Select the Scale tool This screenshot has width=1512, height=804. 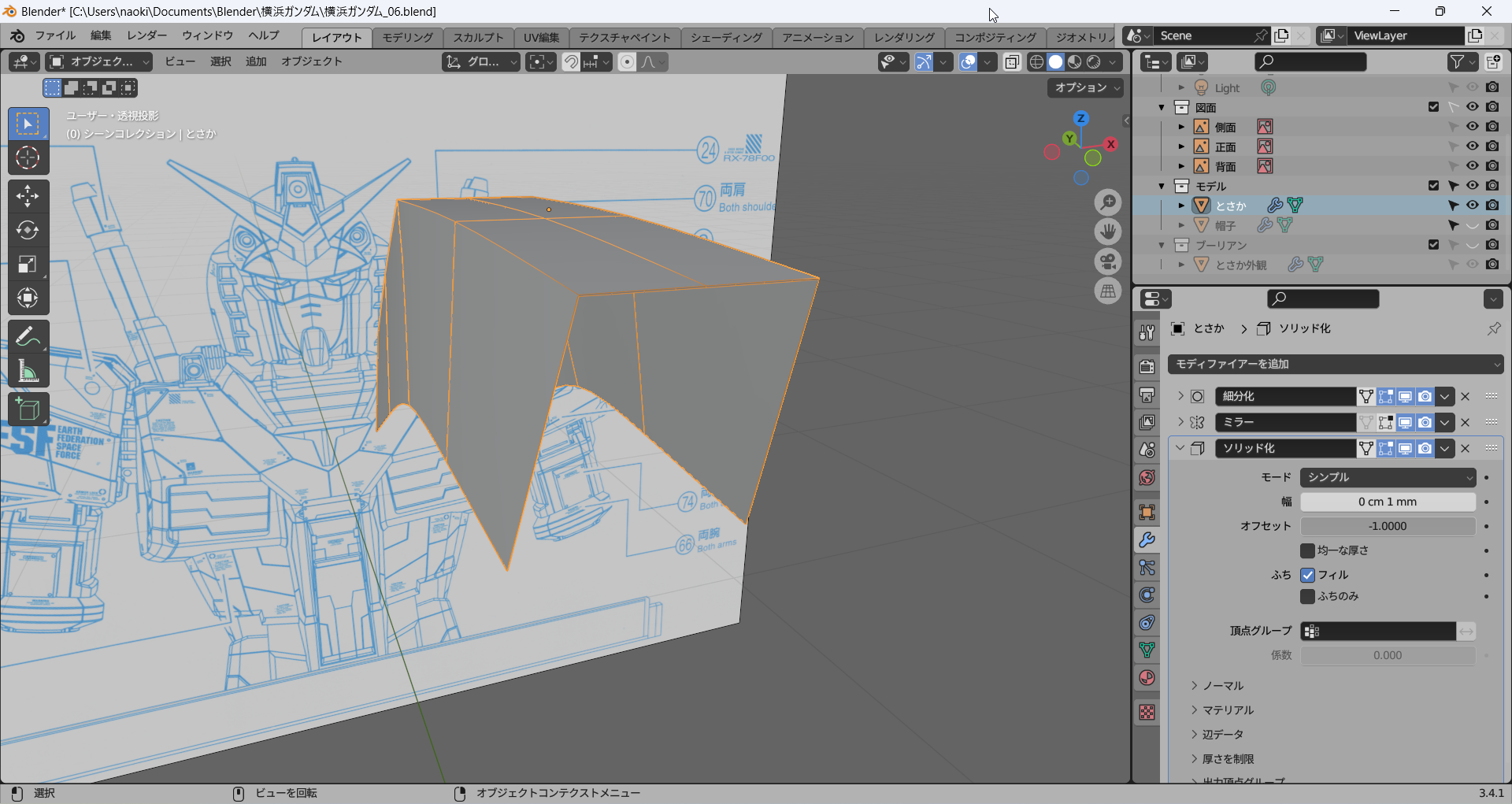tap(28, 264)
